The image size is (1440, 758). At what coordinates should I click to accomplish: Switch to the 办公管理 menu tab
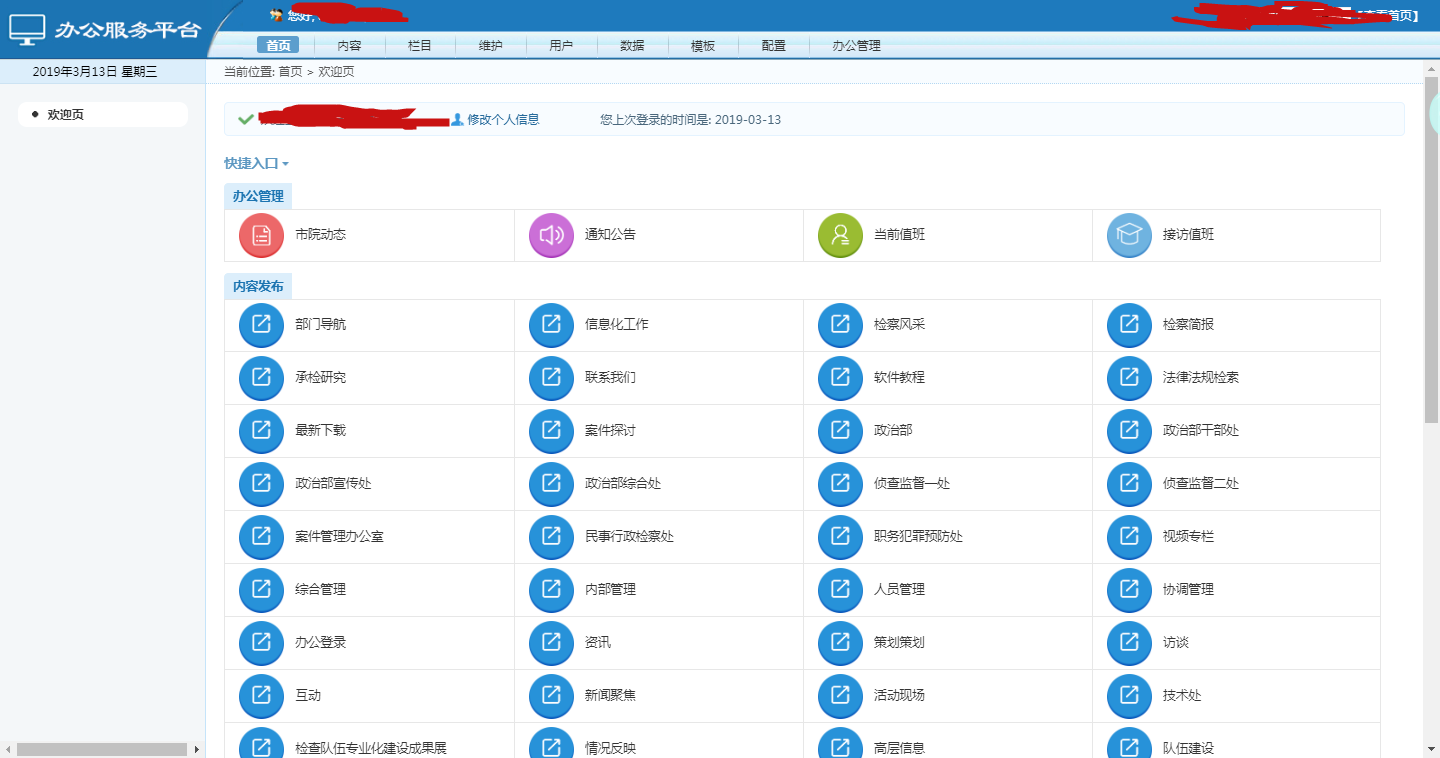point(856,46)
